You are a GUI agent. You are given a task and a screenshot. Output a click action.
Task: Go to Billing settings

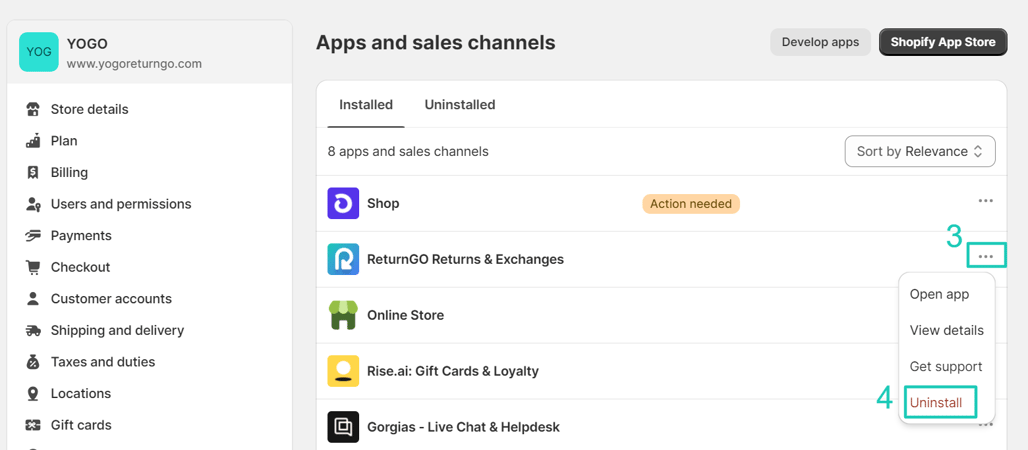69,172
